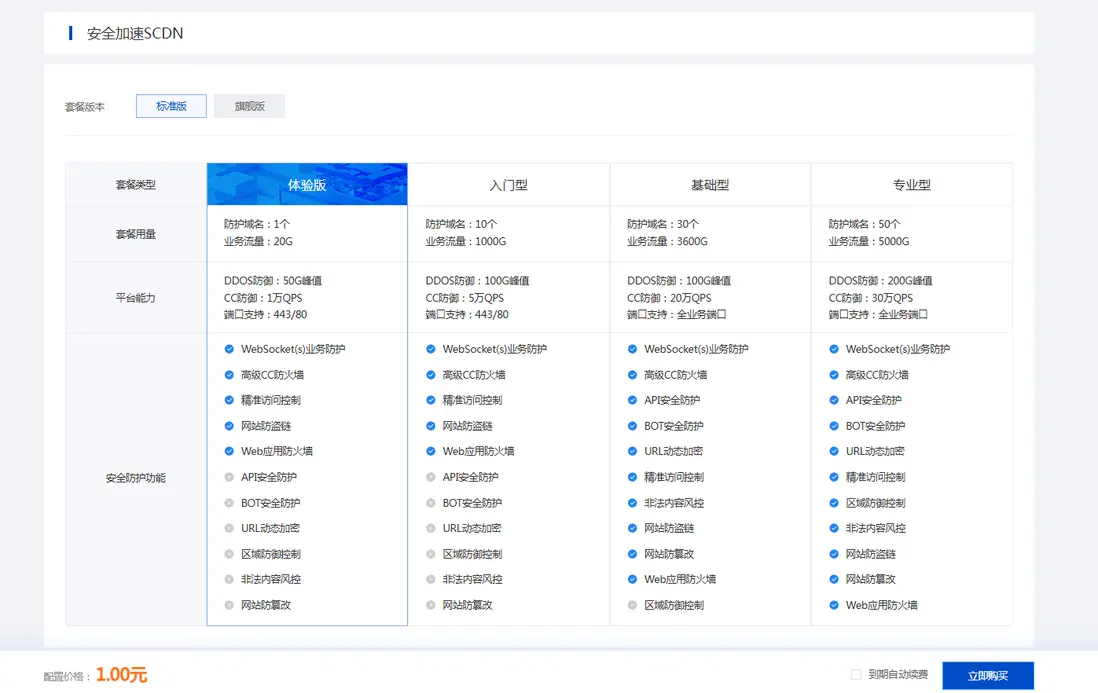Screen dimensions: 1098x693
Task: Click 精准访问控制 text in the 入门型 column
Action: [x=473, y=400]
